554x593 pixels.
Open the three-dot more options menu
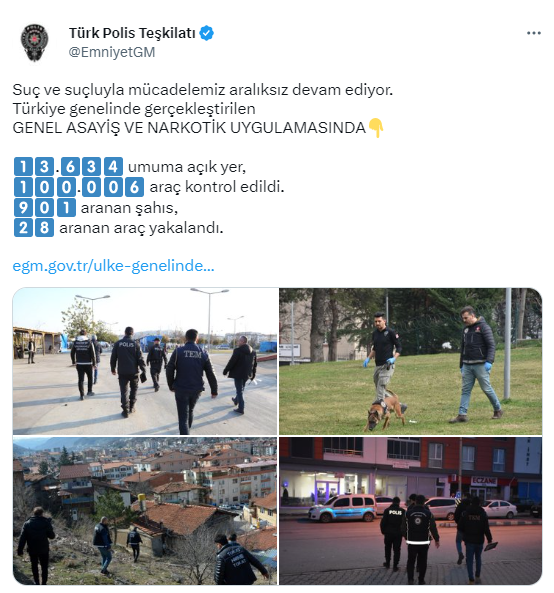click(534, 33)
